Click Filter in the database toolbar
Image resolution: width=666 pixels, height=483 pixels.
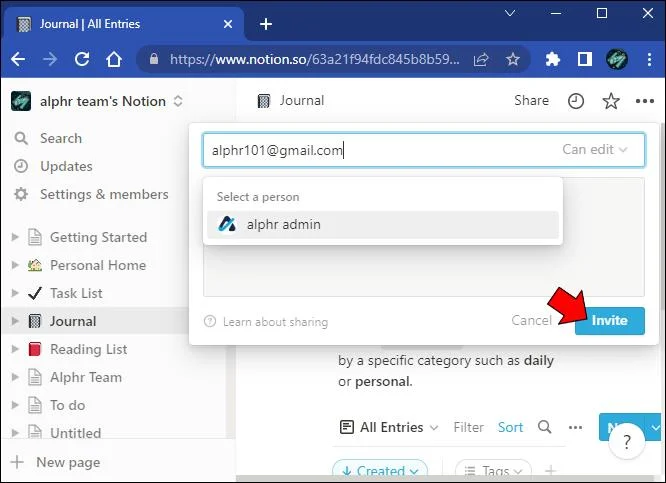tap(468, 427)
